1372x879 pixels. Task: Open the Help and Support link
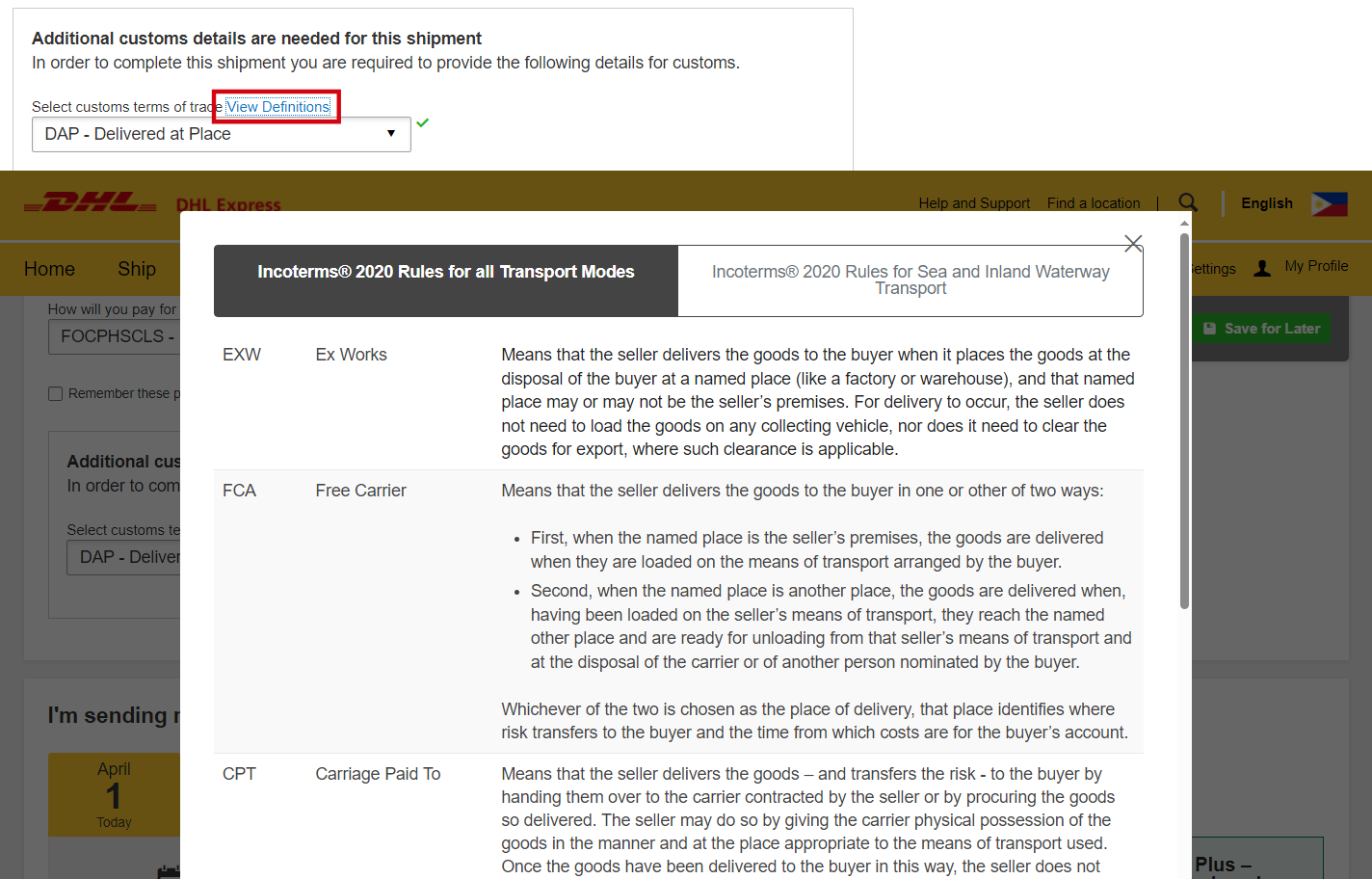[973, 203]
